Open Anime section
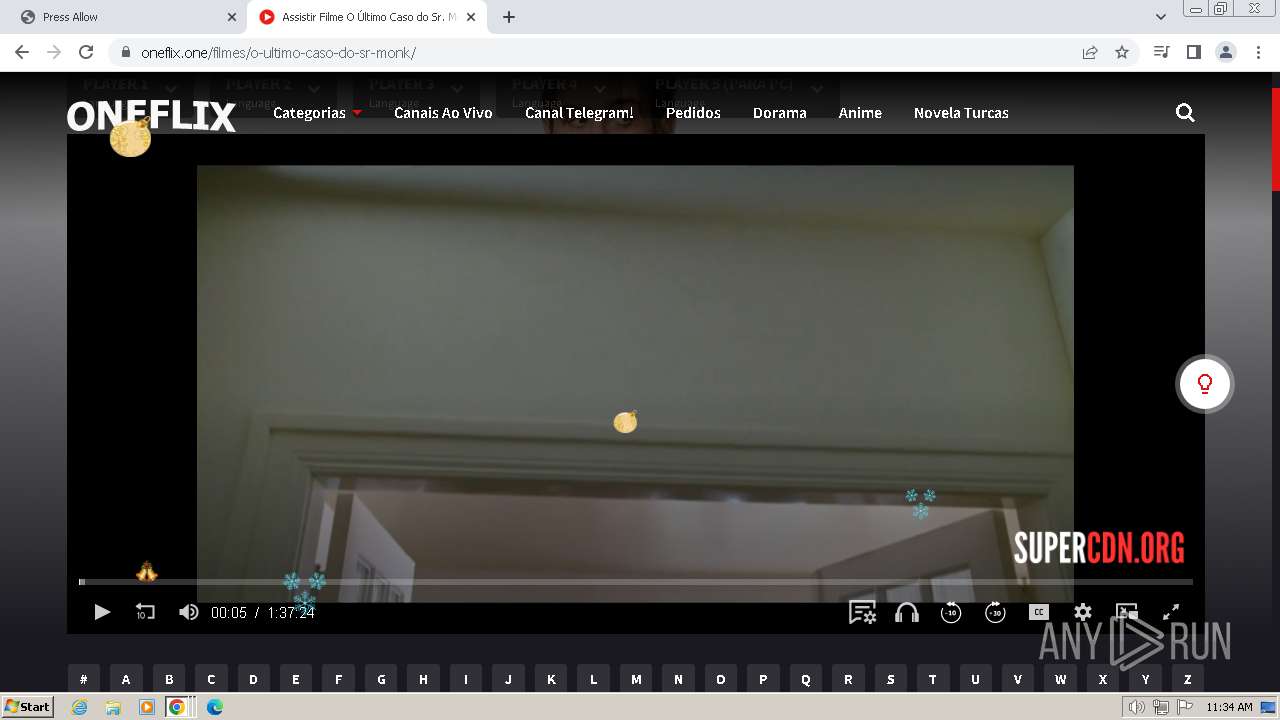1280x720 pixels. tap(860, 113)
